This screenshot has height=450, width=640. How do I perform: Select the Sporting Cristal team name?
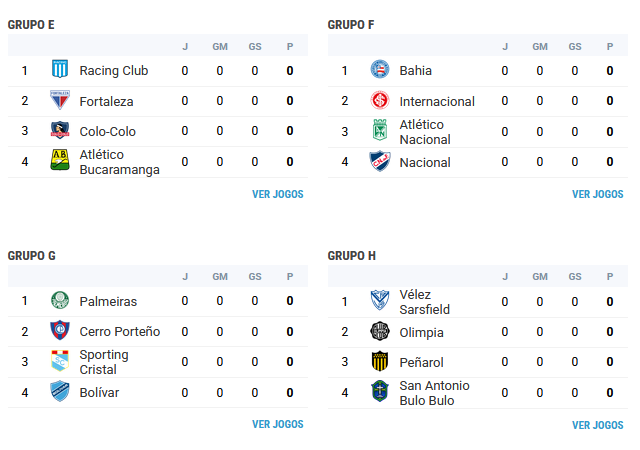coord(104,362)
